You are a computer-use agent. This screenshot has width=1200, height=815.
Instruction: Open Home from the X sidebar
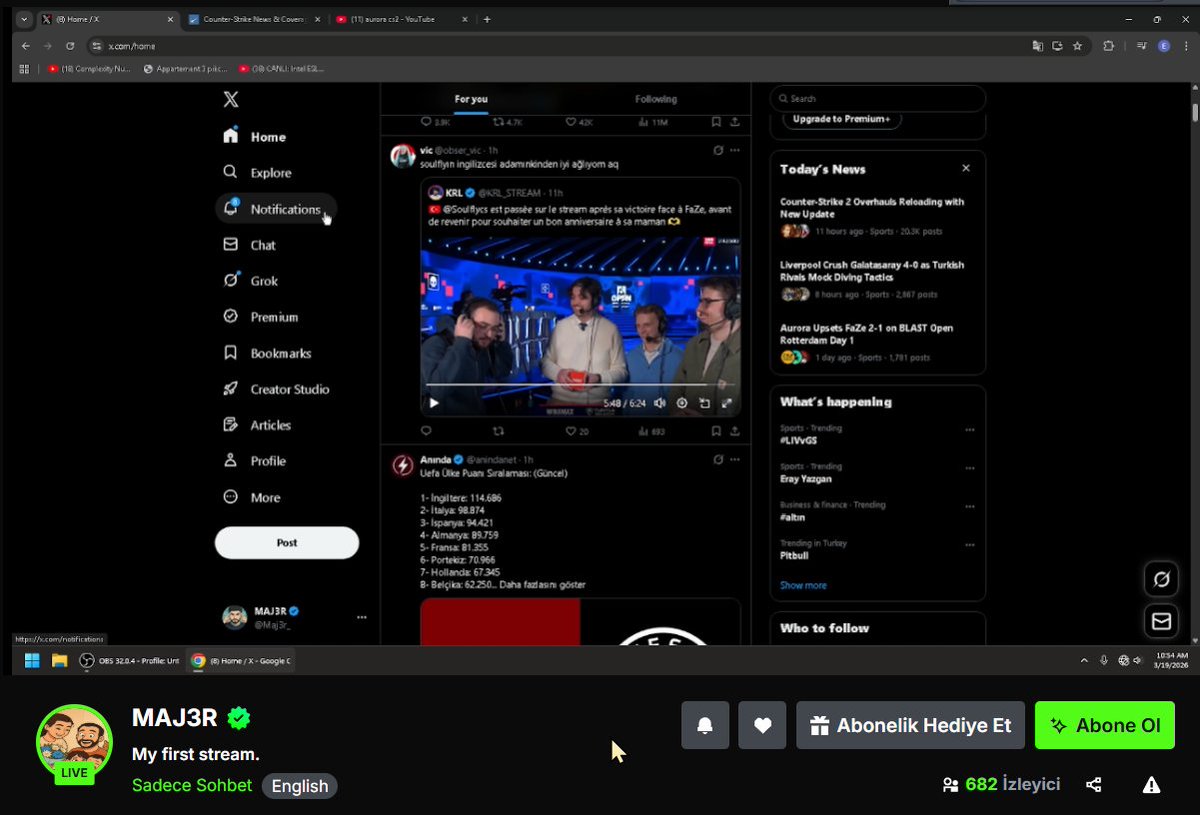[255, 137]
